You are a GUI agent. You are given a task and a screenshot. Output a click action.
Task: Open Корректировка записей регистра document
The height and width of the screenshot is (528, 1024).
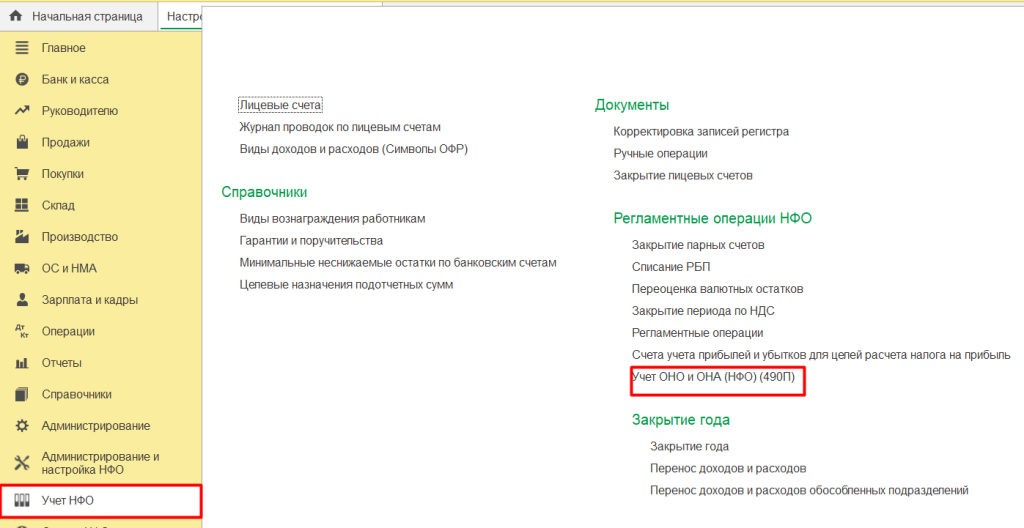pos(701,131)
